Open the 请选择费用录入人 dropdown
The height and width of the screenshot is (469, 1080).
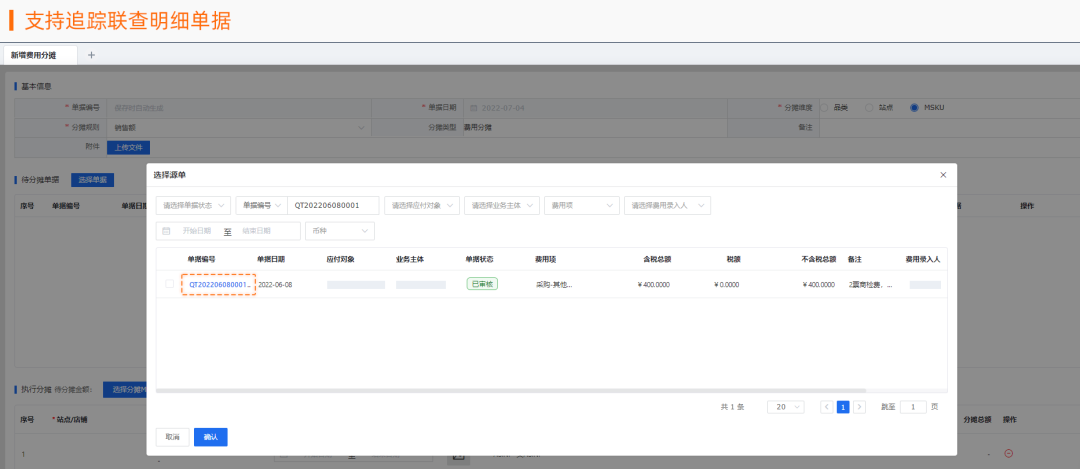667,205
